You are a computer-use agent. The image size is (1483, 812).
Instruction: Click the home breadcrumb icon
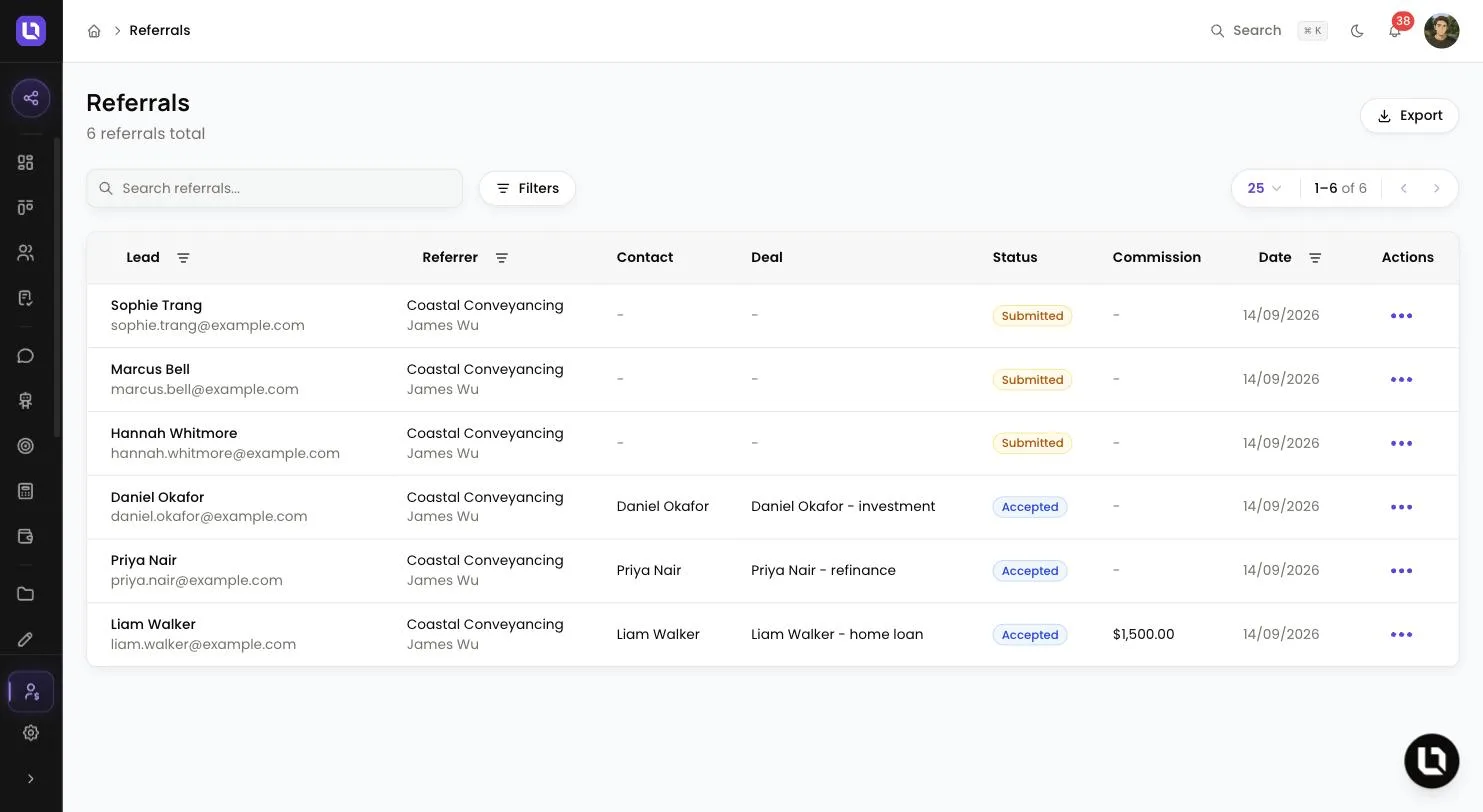[x=94, y=31]
